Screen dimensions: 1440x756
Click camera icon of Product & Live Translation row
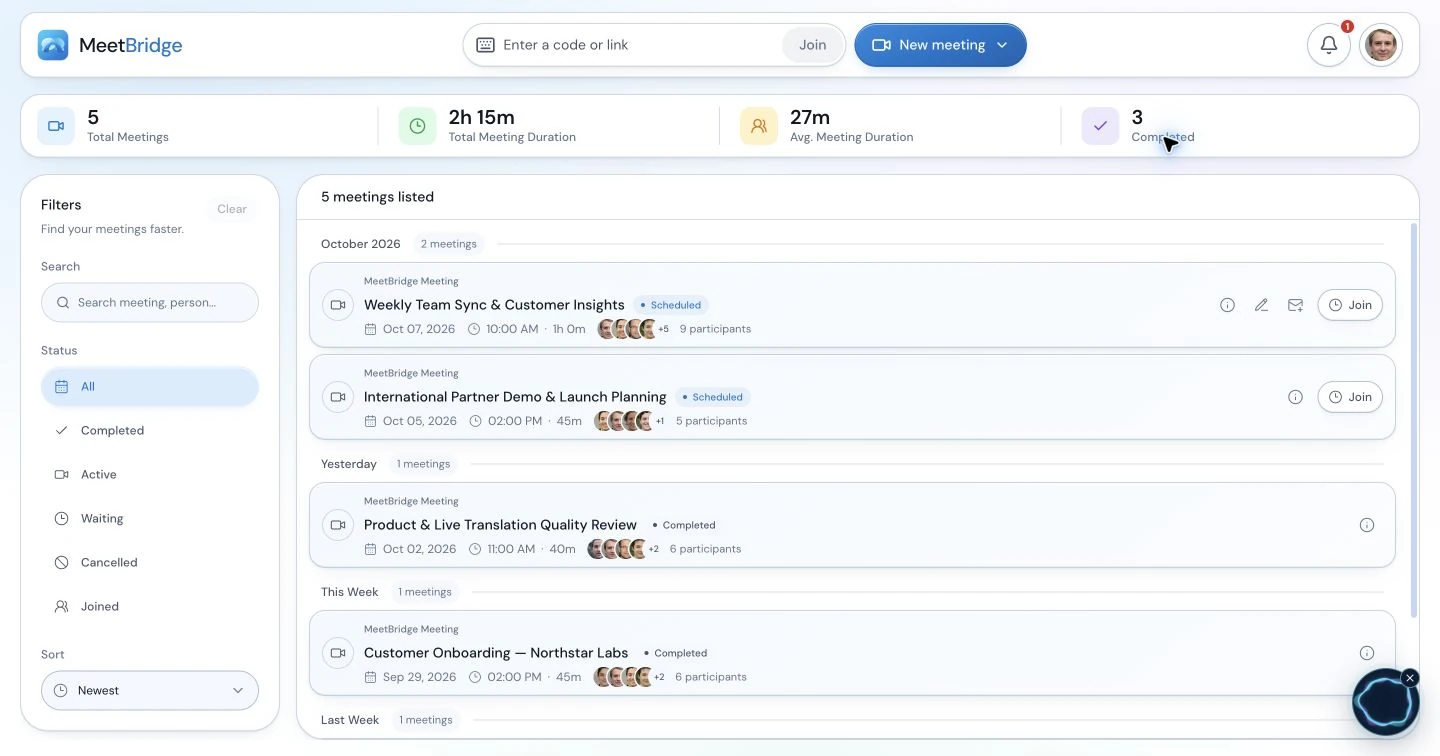338,525
